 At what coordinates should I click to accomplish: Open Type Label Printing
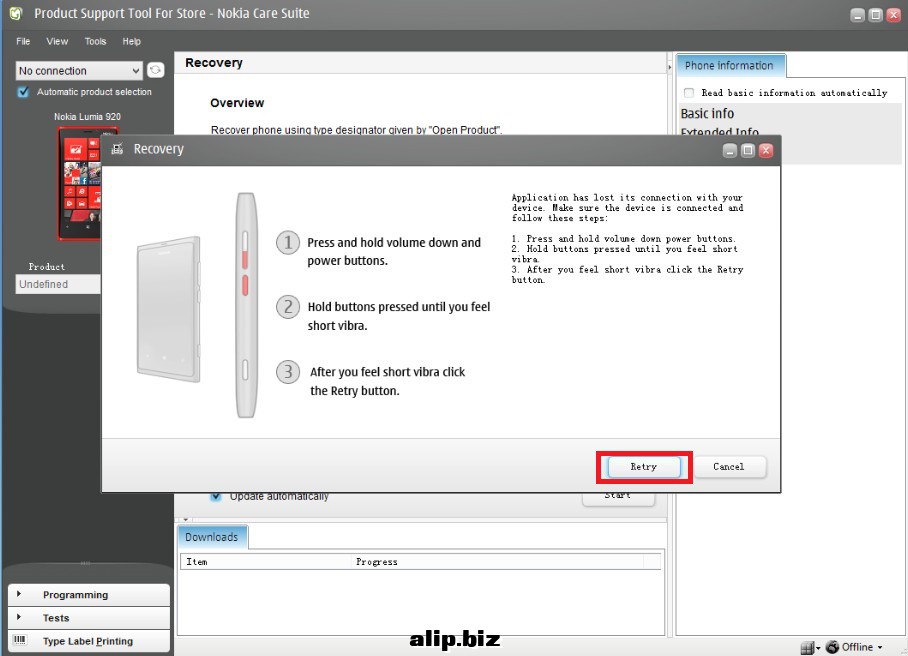[89, 641]
